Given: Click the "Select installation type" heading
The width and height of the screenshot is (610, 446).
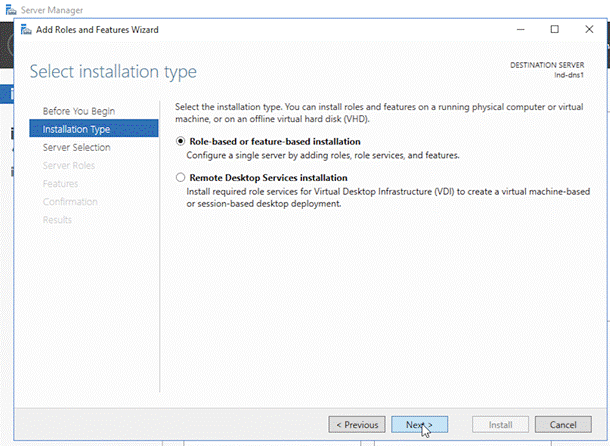Looking at the screenshot, I should pyautogui.click(x=113, y=72).
